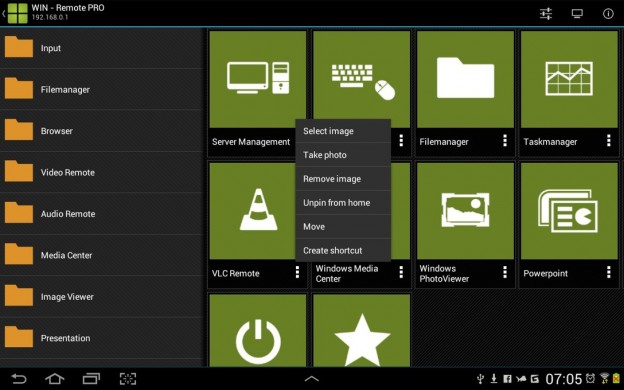The height and width of the screenshot is (390, 624).
Task: Tap the battery status icon
Action: coord(616,378)
